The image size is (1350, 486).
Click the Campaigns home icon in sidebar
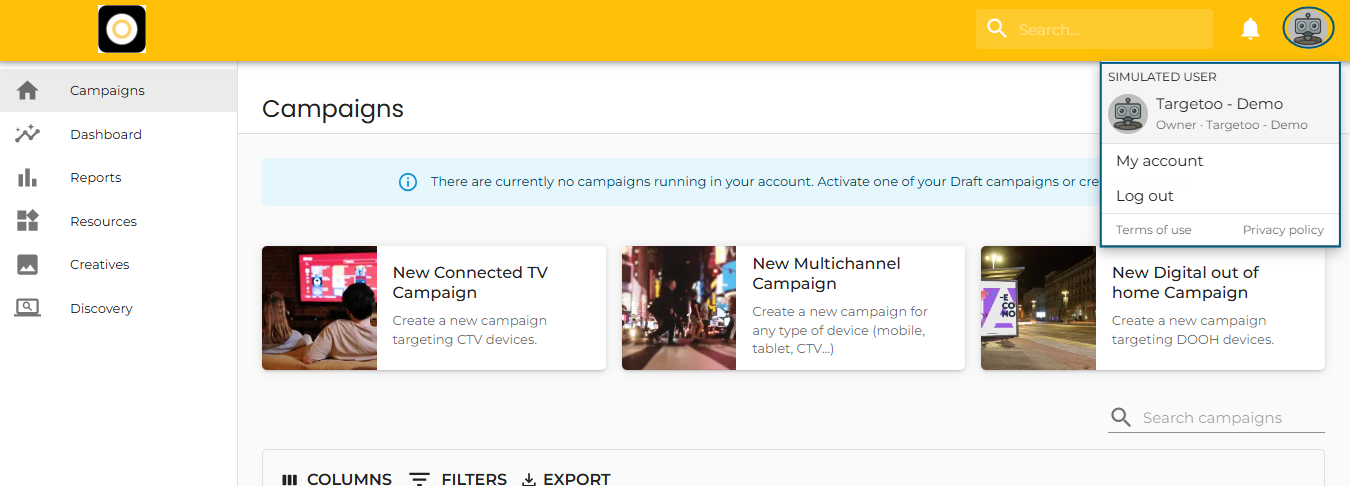(28, 90)
